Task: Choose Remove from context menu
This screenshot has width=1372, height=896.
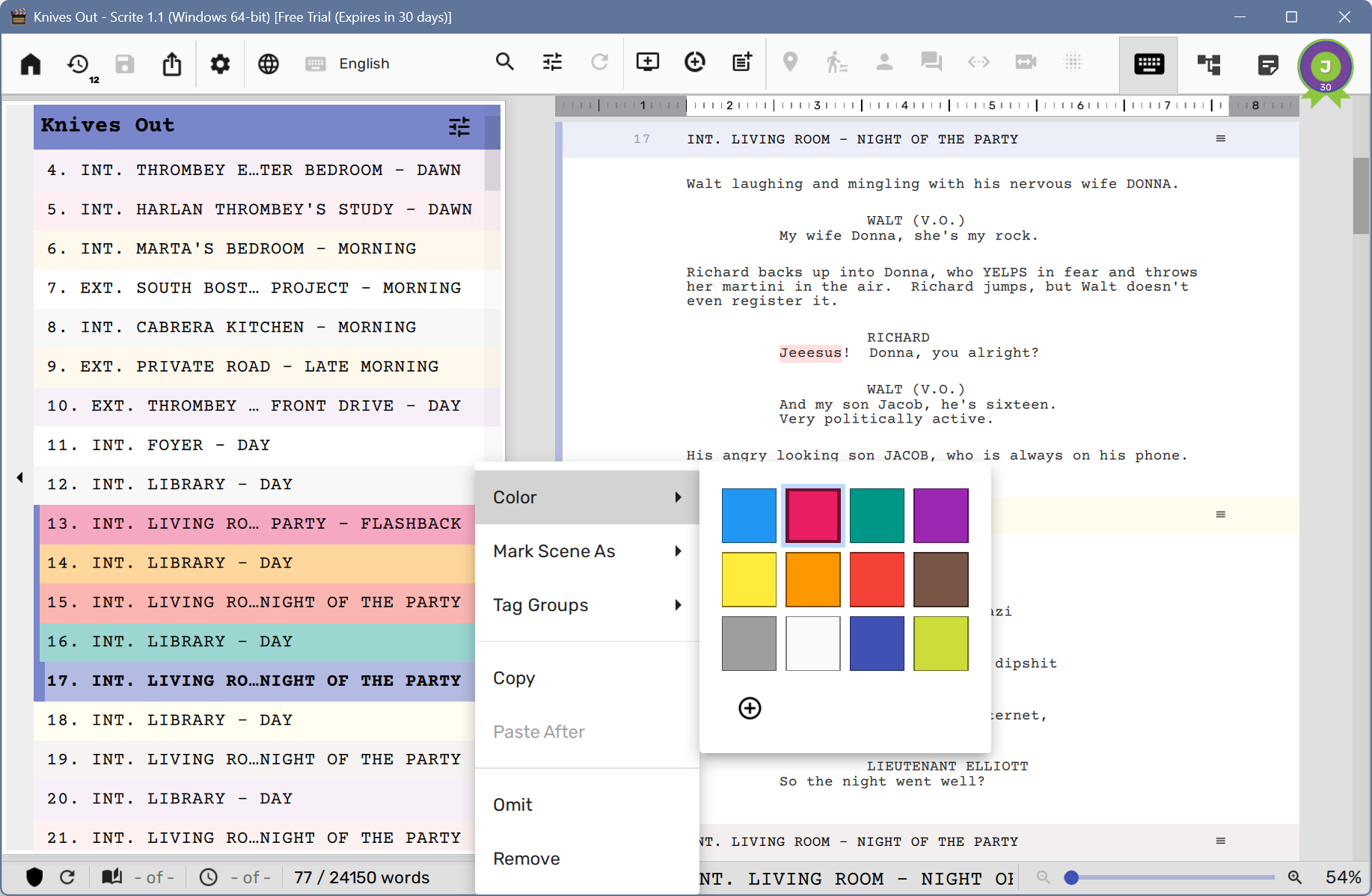Action: (x=587, y=859)
